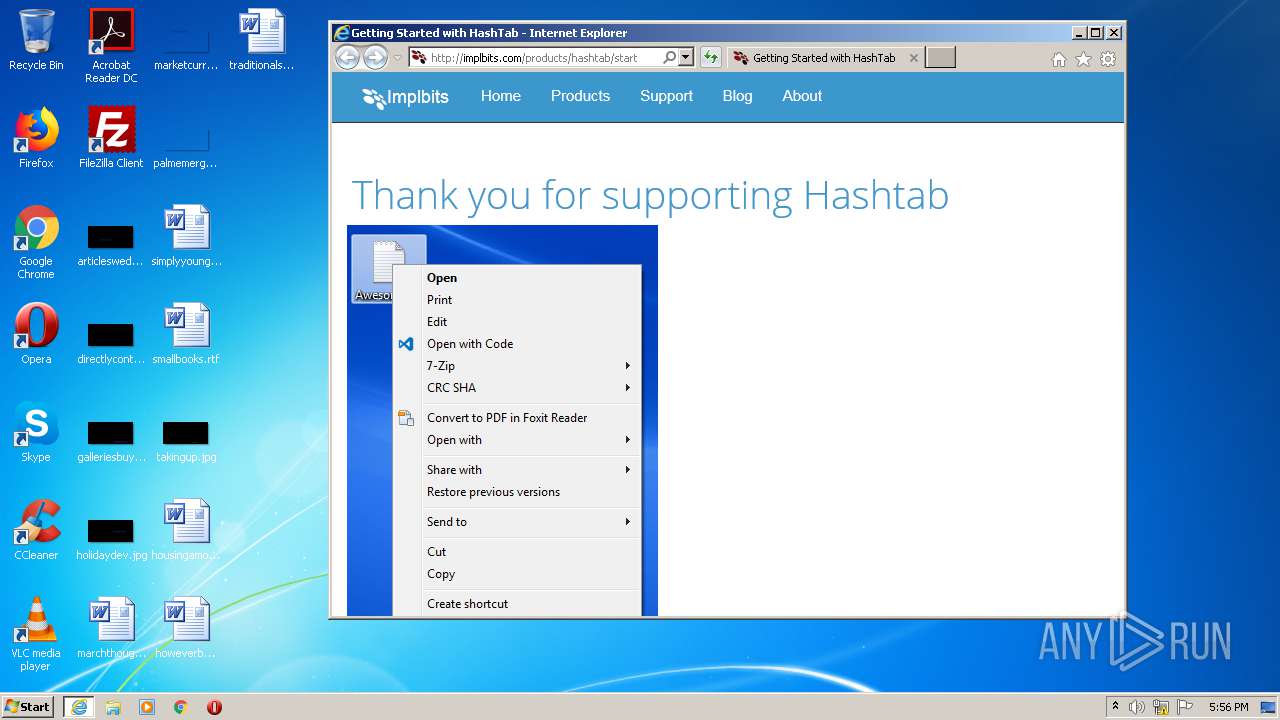Click the search magnifier in the address bar
The width and height of the screenshot is (1280, 720).
[669, 58]
